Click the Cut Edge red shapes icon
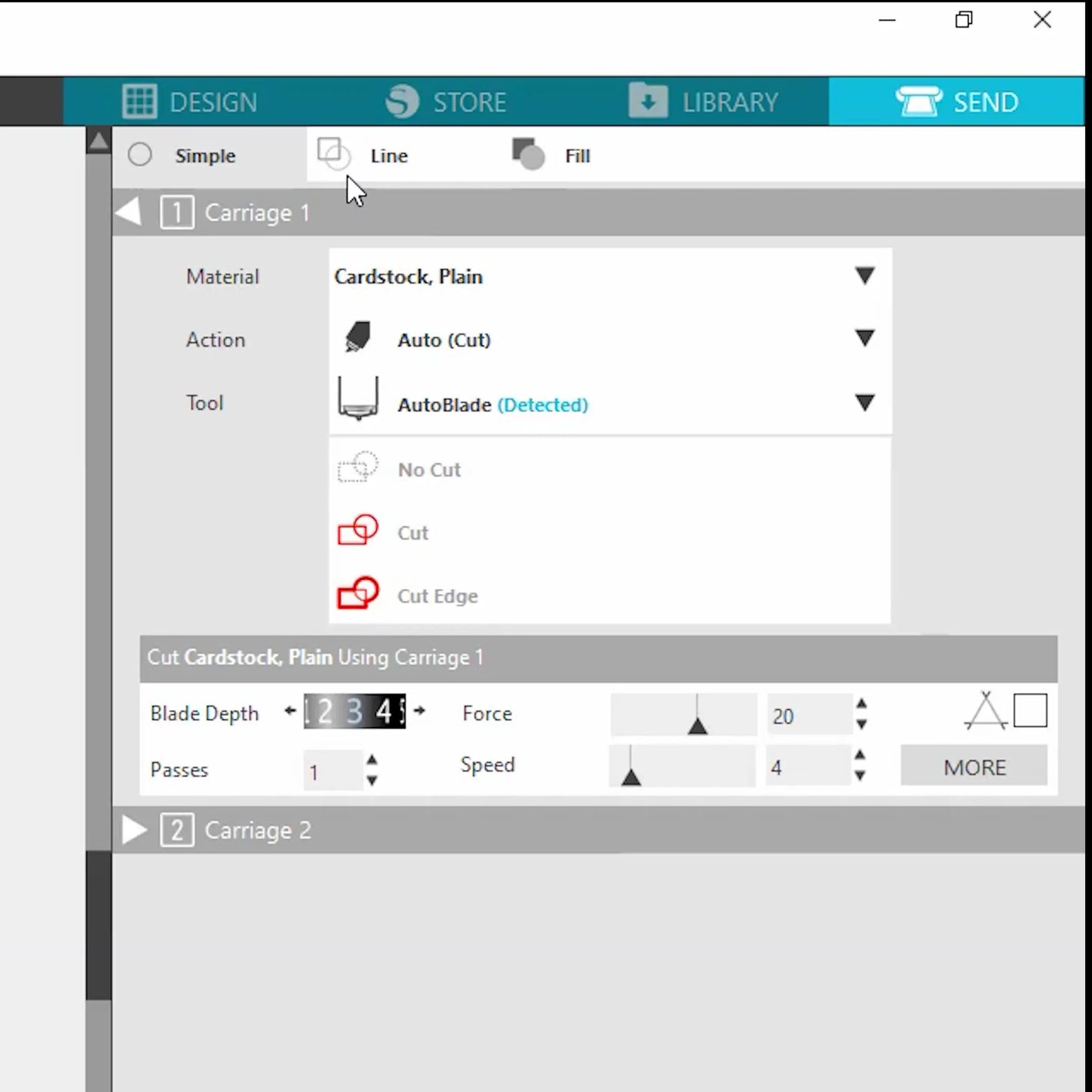Screen dimensions: 1092x1092 coord(358,593)
